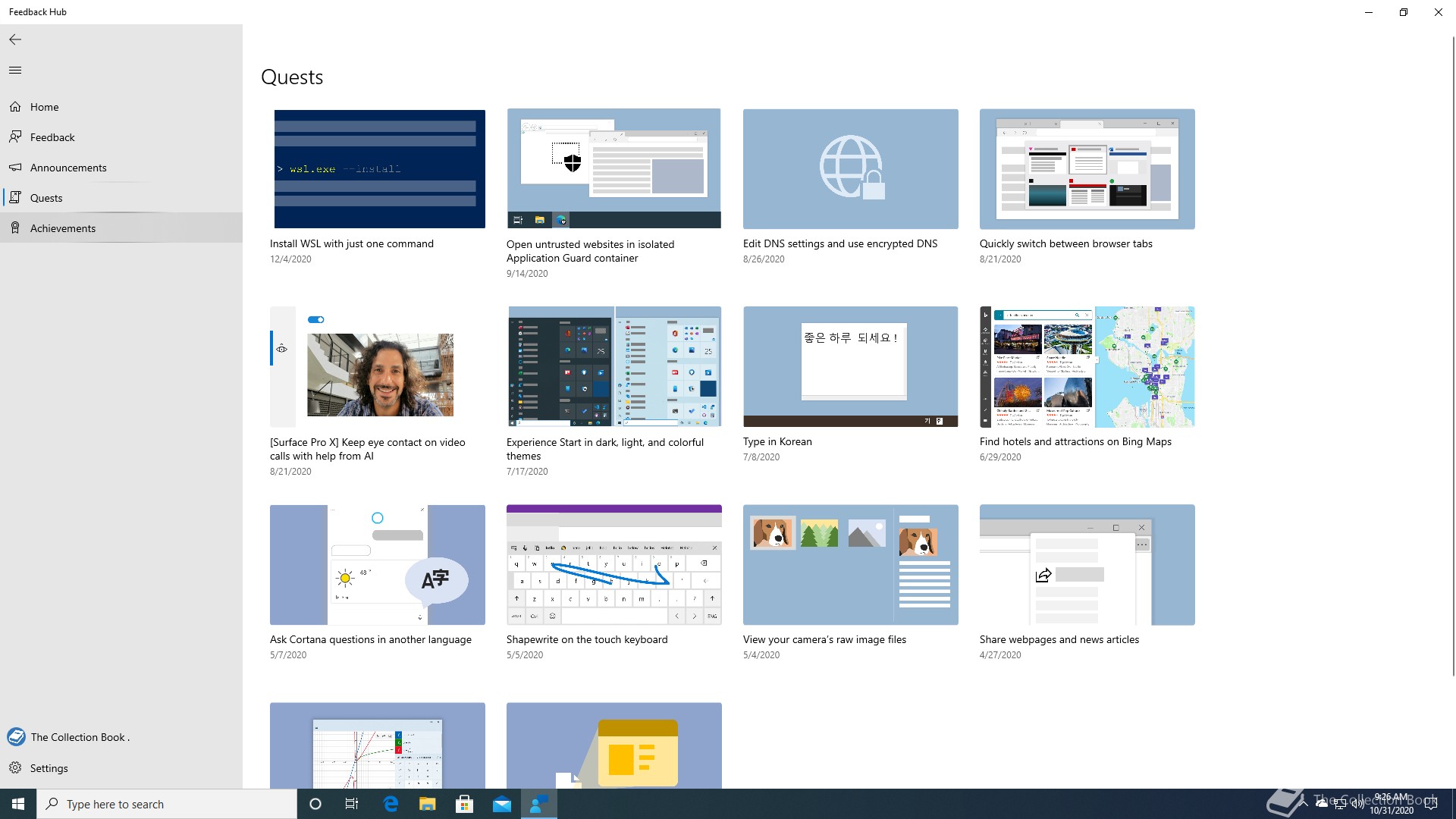Launch Microsoft Edge from taskbar
The width and height of the screenshot is (1456, 819).
pos(391,804)
